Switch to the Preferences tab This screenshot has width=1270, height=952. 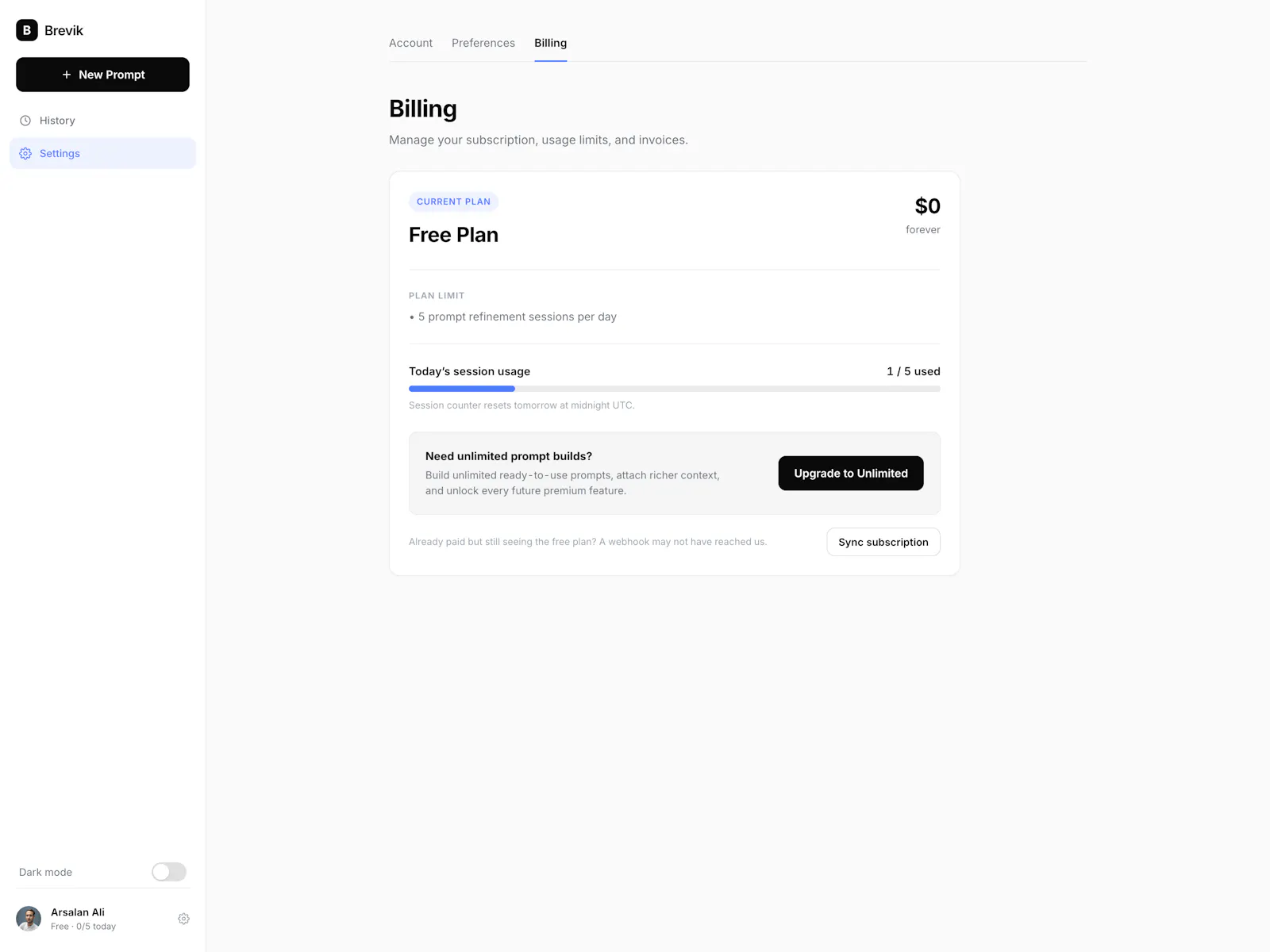(x=483, y=43)
